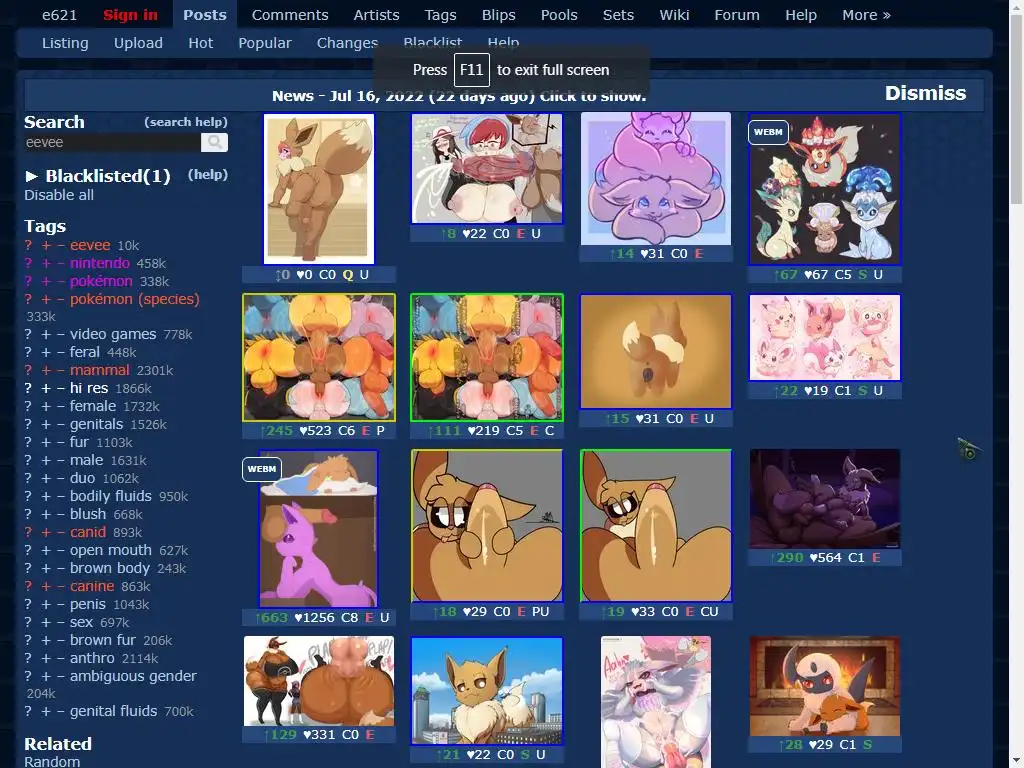The height and width of the screenshot is (768, 1024).
Task: Click the eevee tag link in Tags list
Action: 90,246
